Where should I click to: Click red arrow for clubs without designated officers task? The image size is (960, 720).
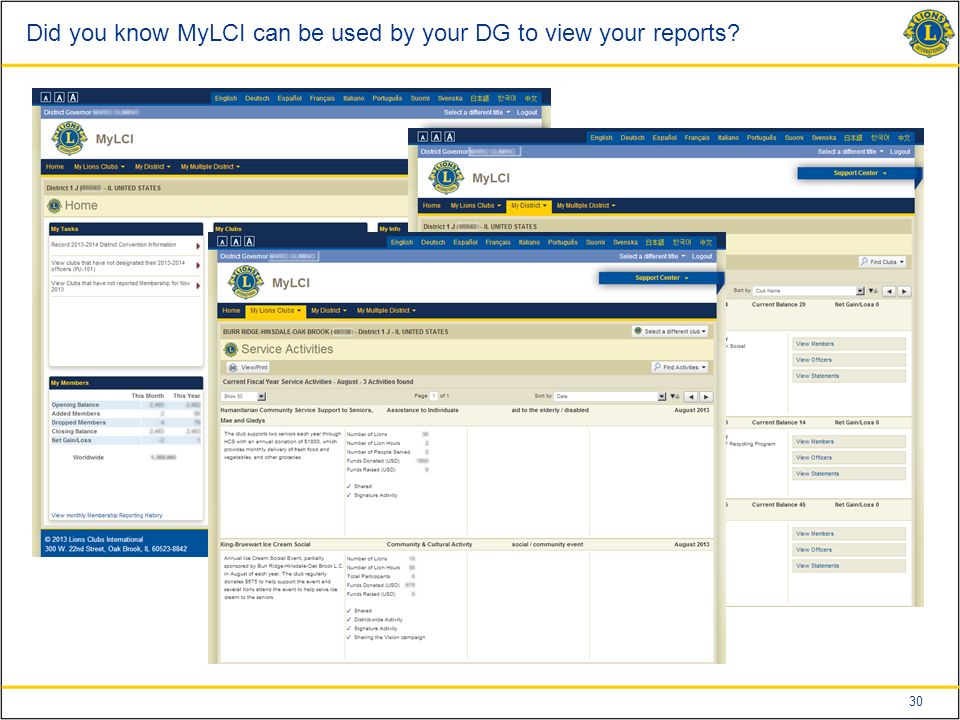click(x=198, y=266)
